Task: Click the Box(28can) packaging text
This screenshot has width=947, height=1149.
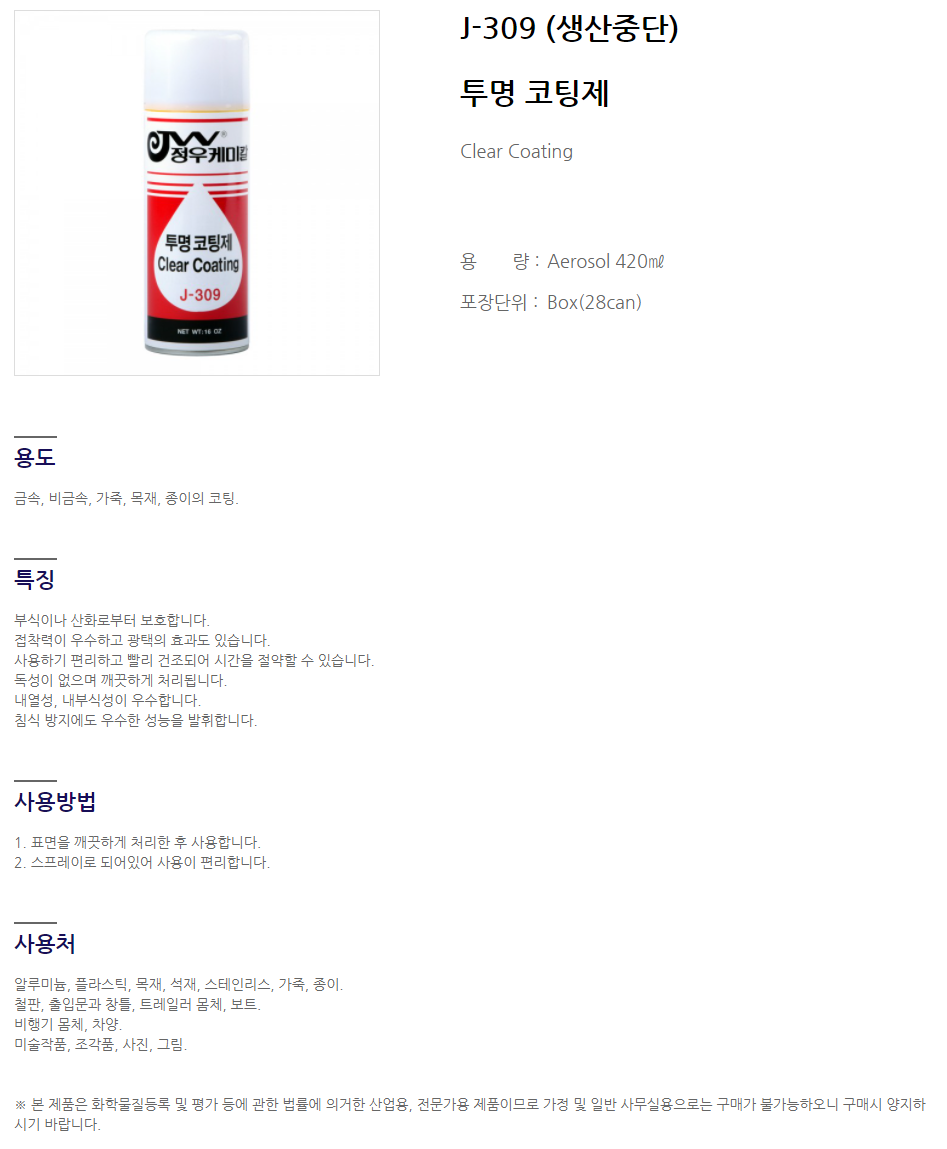Action: pyautogui.click(x=594, y=303)
